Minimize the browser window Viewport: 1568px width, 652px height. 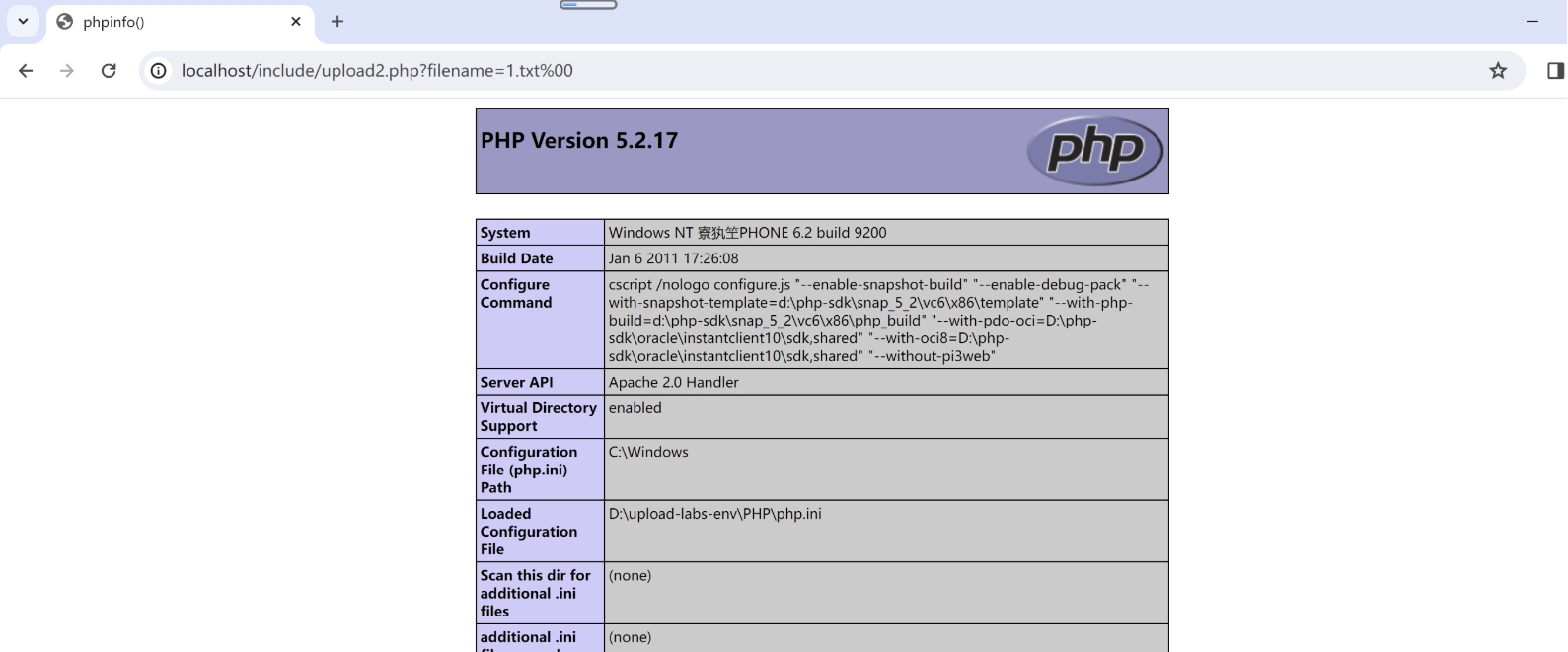[x=1532, y=21]
